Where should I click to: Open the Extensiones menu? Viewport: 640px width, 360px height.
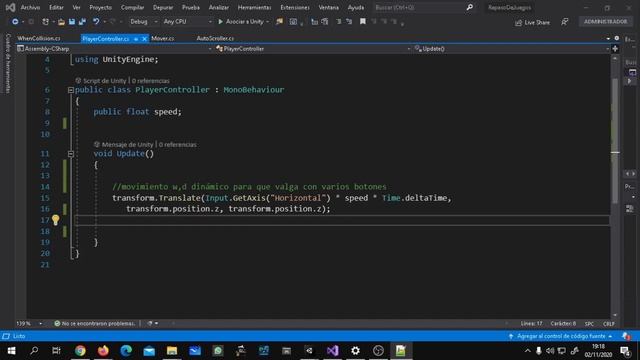295,7
